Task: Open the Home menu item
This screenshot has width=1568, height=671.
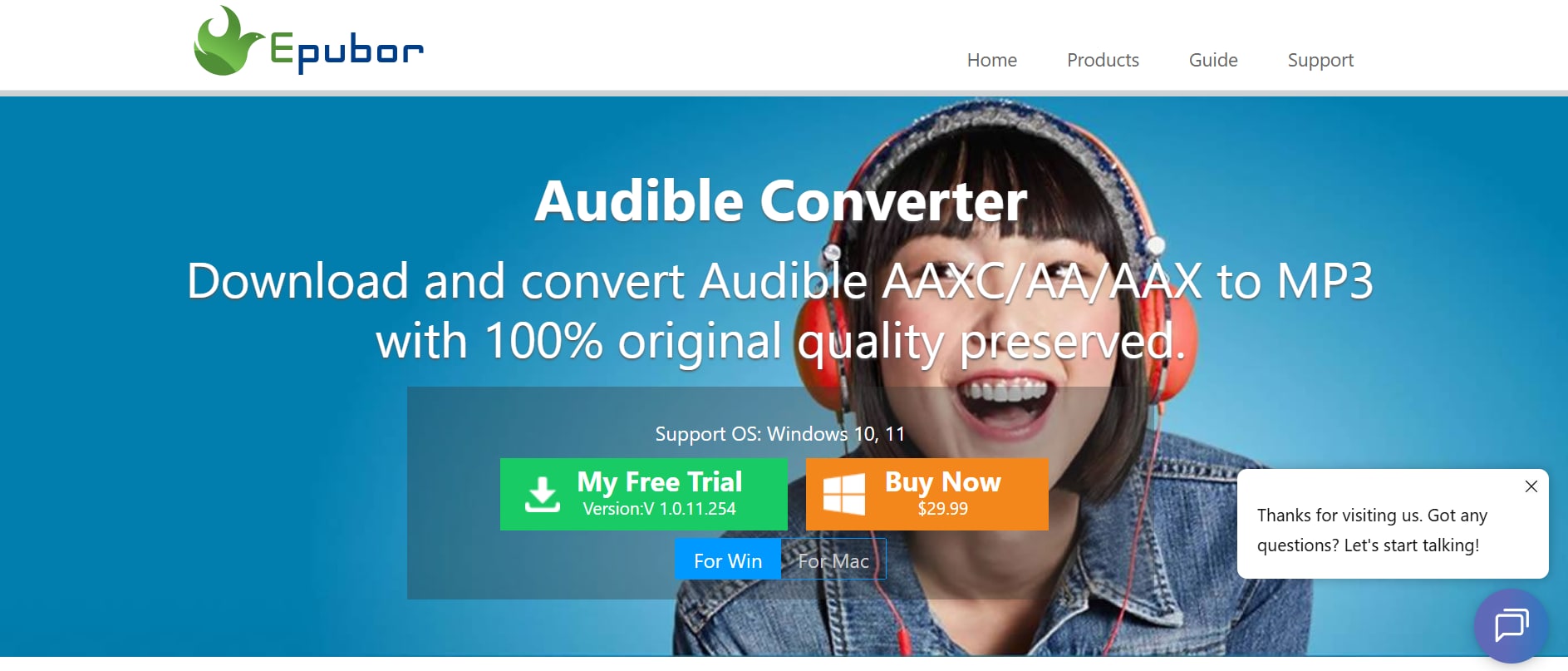Action: coord(991,60)
